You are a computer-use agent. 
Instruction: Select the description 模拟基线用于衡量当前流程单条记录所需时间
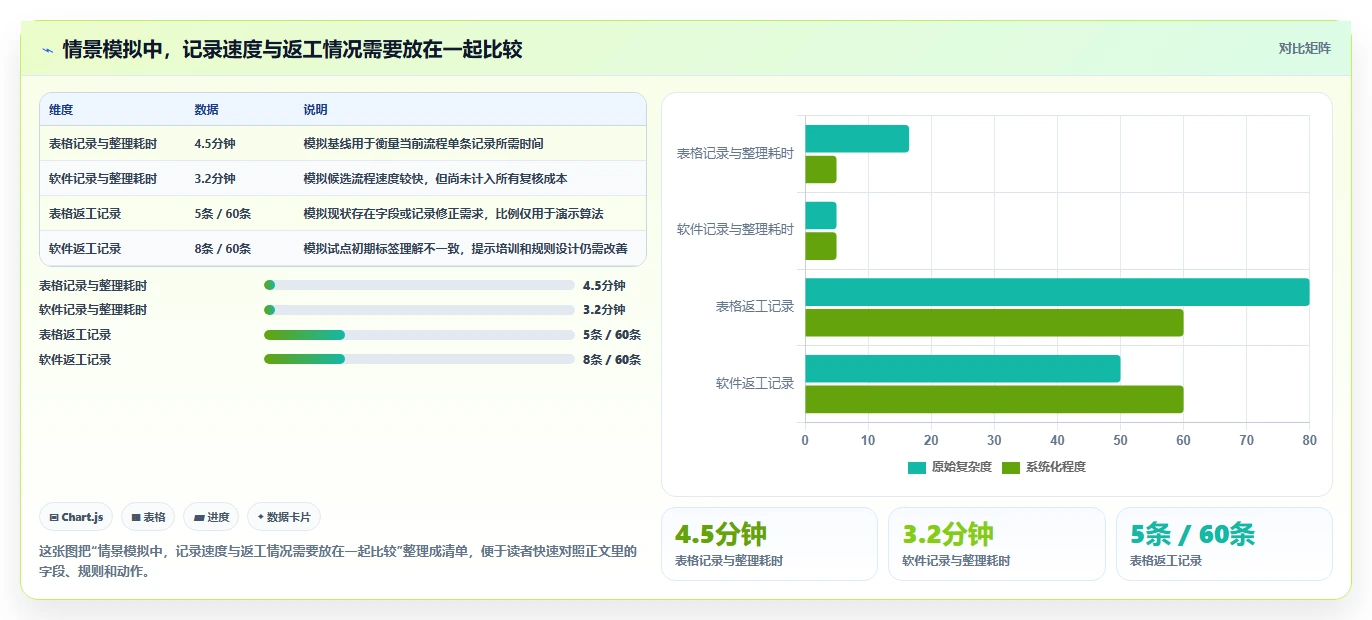click(423, 144)
